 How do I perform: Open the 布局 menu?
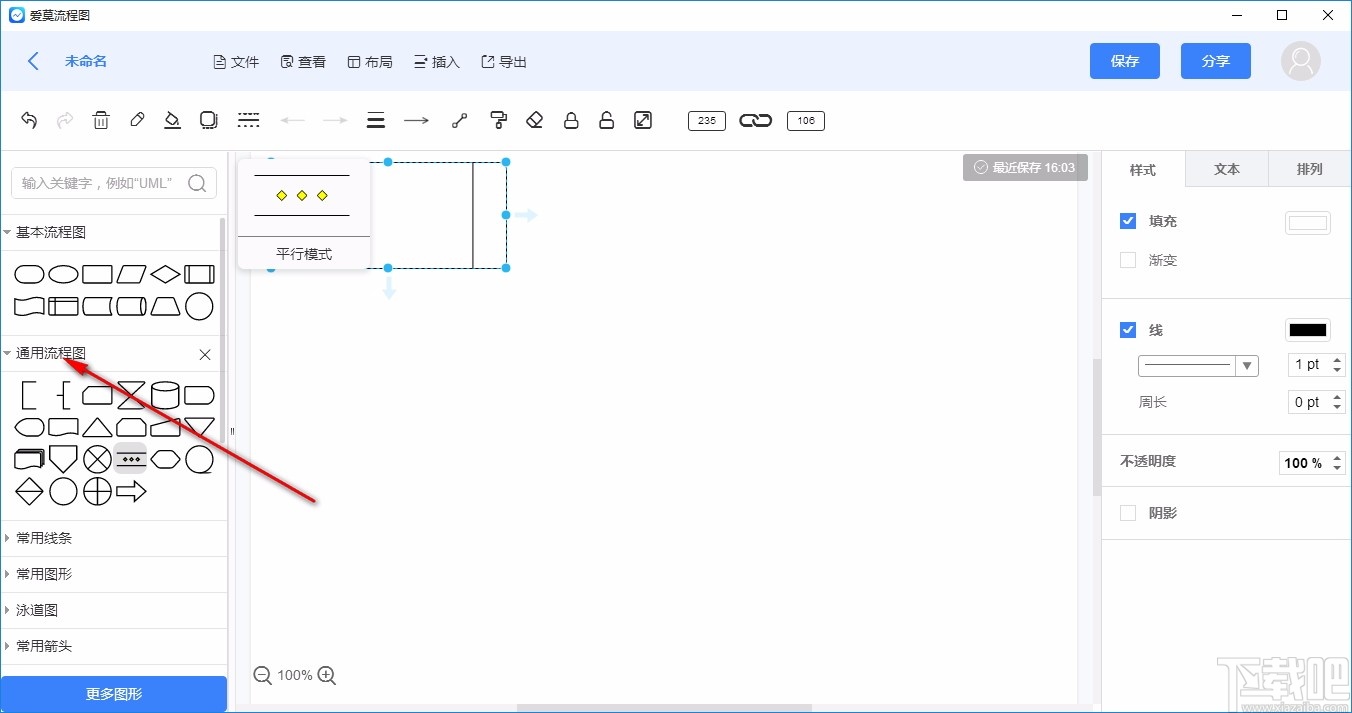tap(370, 62)
